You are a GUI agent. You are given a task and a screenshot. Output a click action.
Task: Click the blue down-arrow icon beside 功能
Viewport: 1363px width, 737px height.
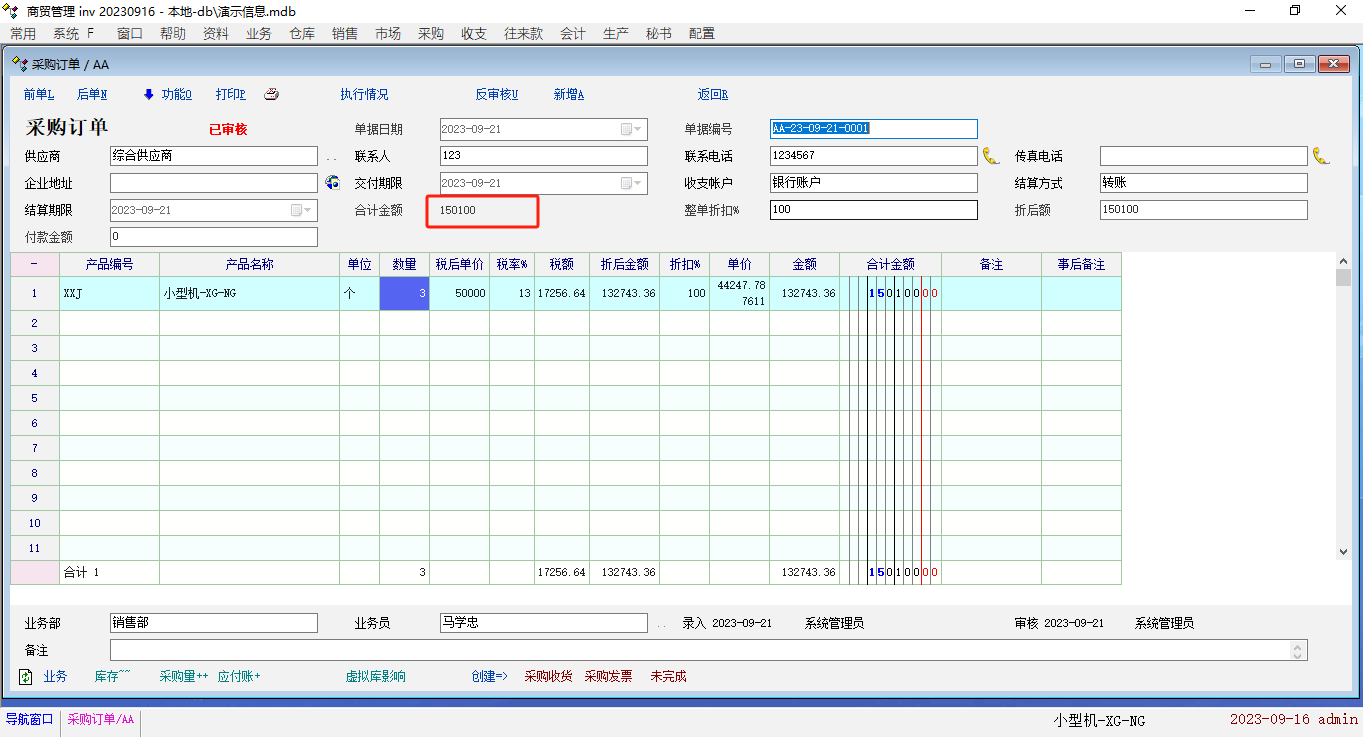[149, 95]
